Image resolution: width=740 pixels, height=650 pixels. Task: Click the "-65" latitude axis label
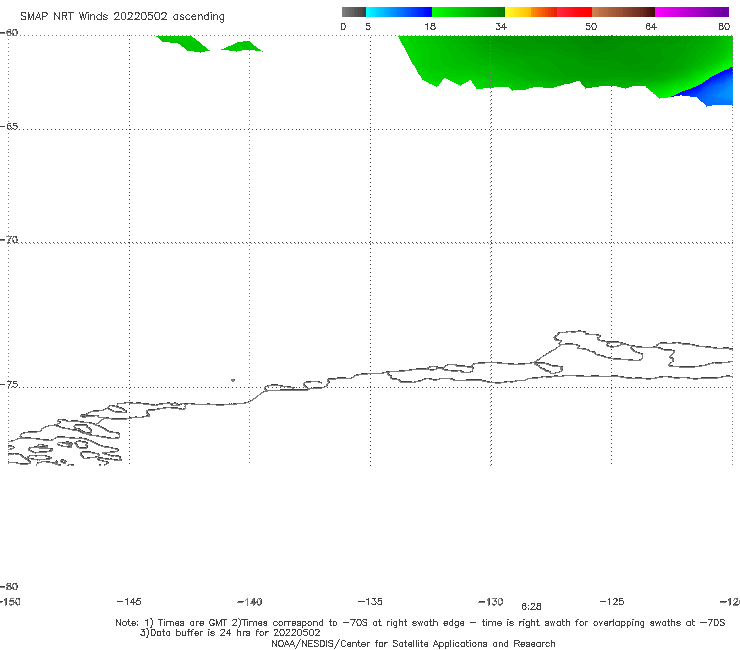click(x=9, y=126)
